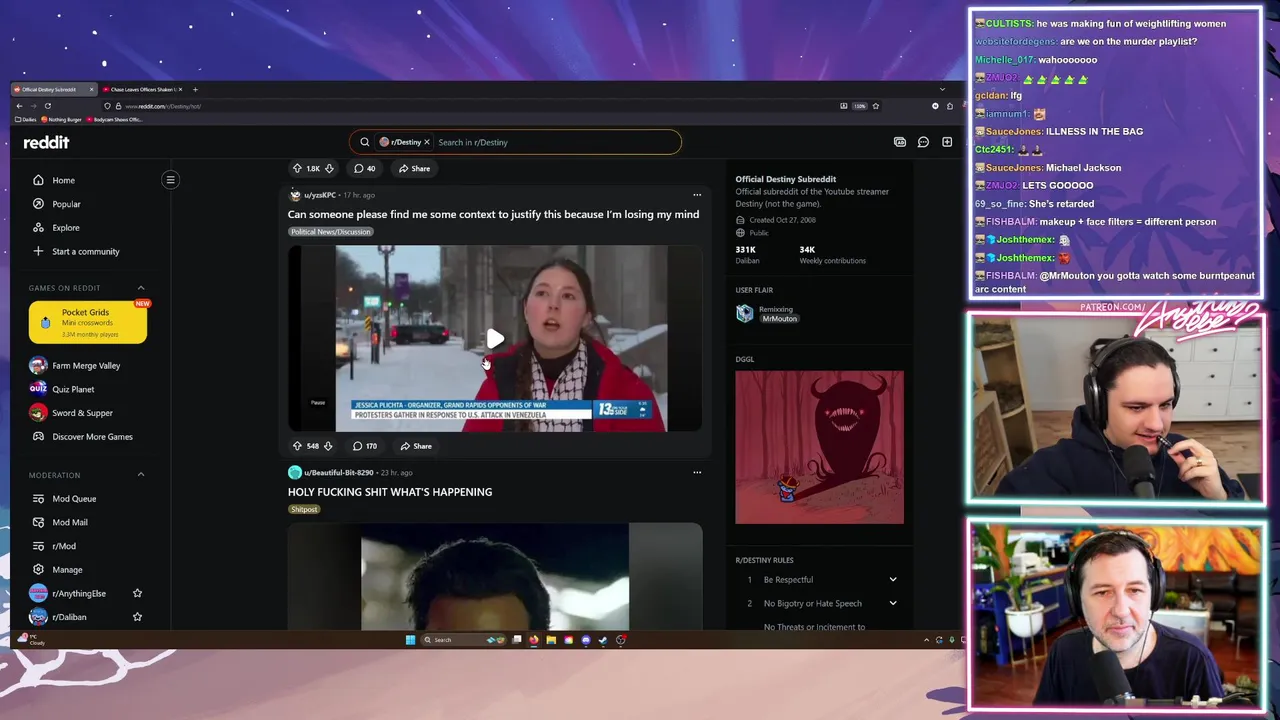
Task: Collapse the Reddit navigation sidebar
Action: 170,180
